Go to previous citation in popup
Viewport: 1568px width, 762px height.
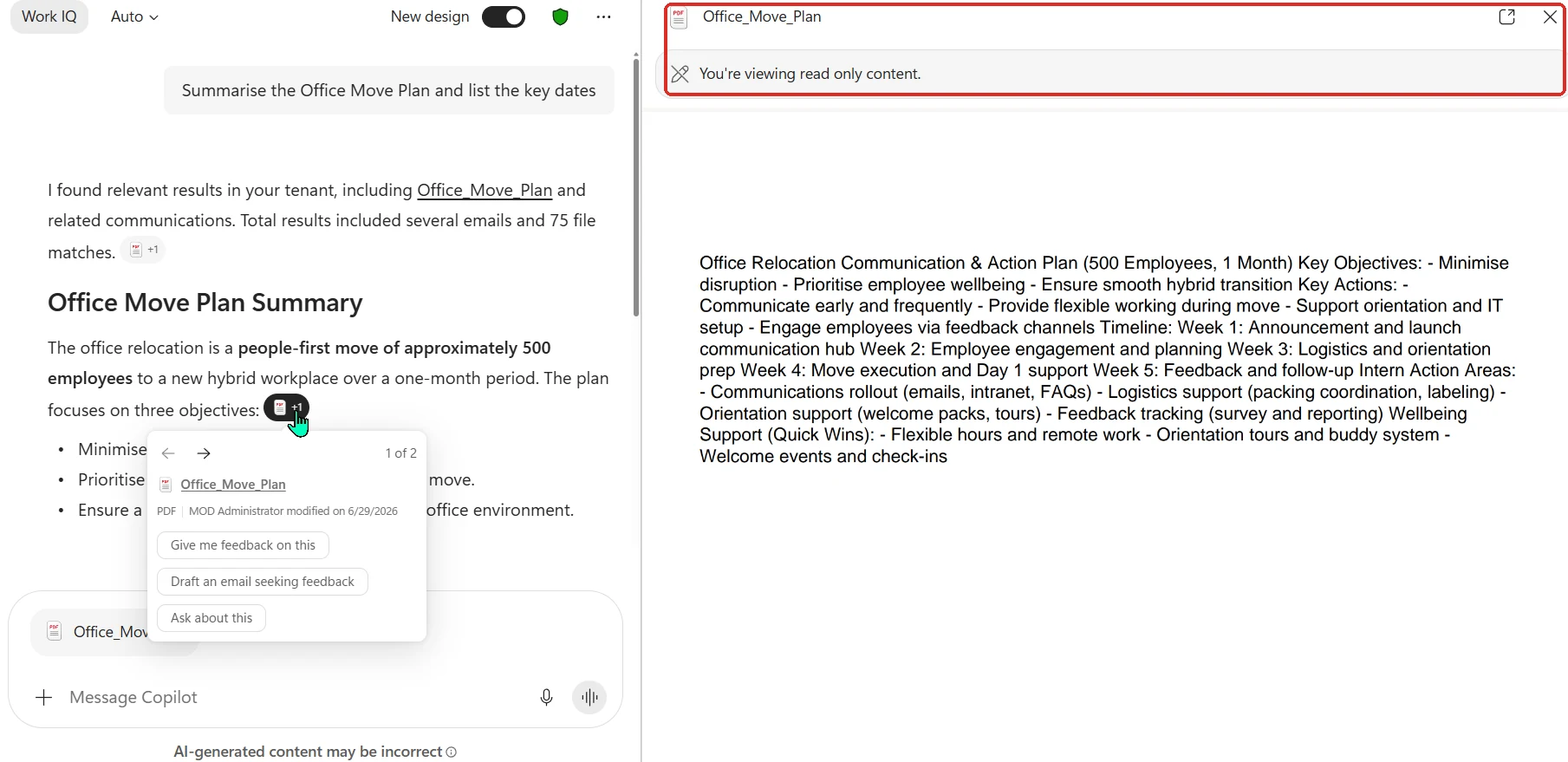[x=168, y=453]
